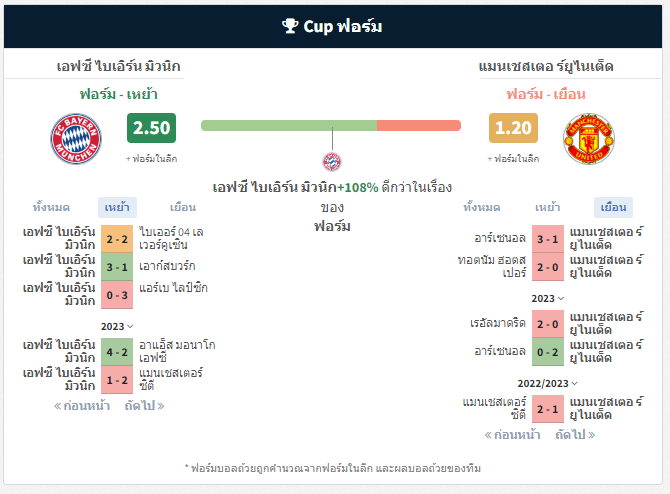This screenshot has width=670, height=494.
Task: Select เยือน tab under Bayern form
Action: click(x=183, y=208)
